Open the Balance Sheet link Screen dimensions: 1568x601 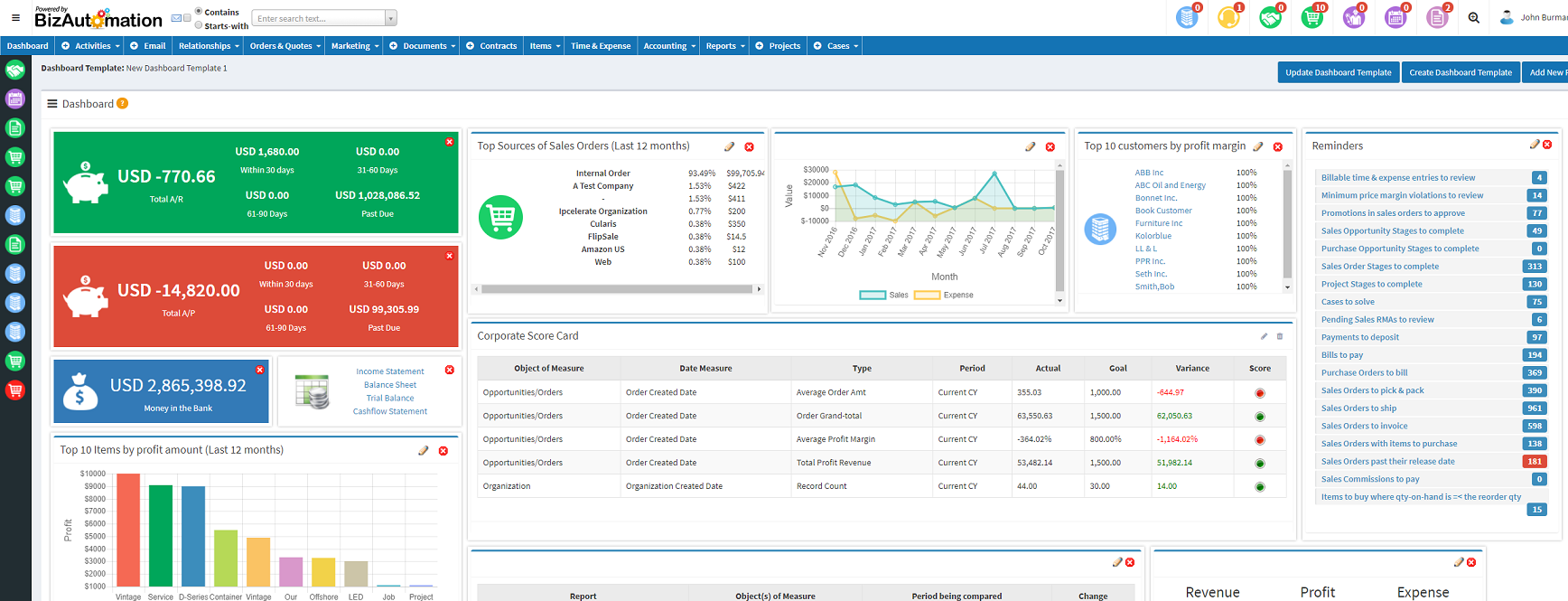pyautogui.click(x=390, y=385)
